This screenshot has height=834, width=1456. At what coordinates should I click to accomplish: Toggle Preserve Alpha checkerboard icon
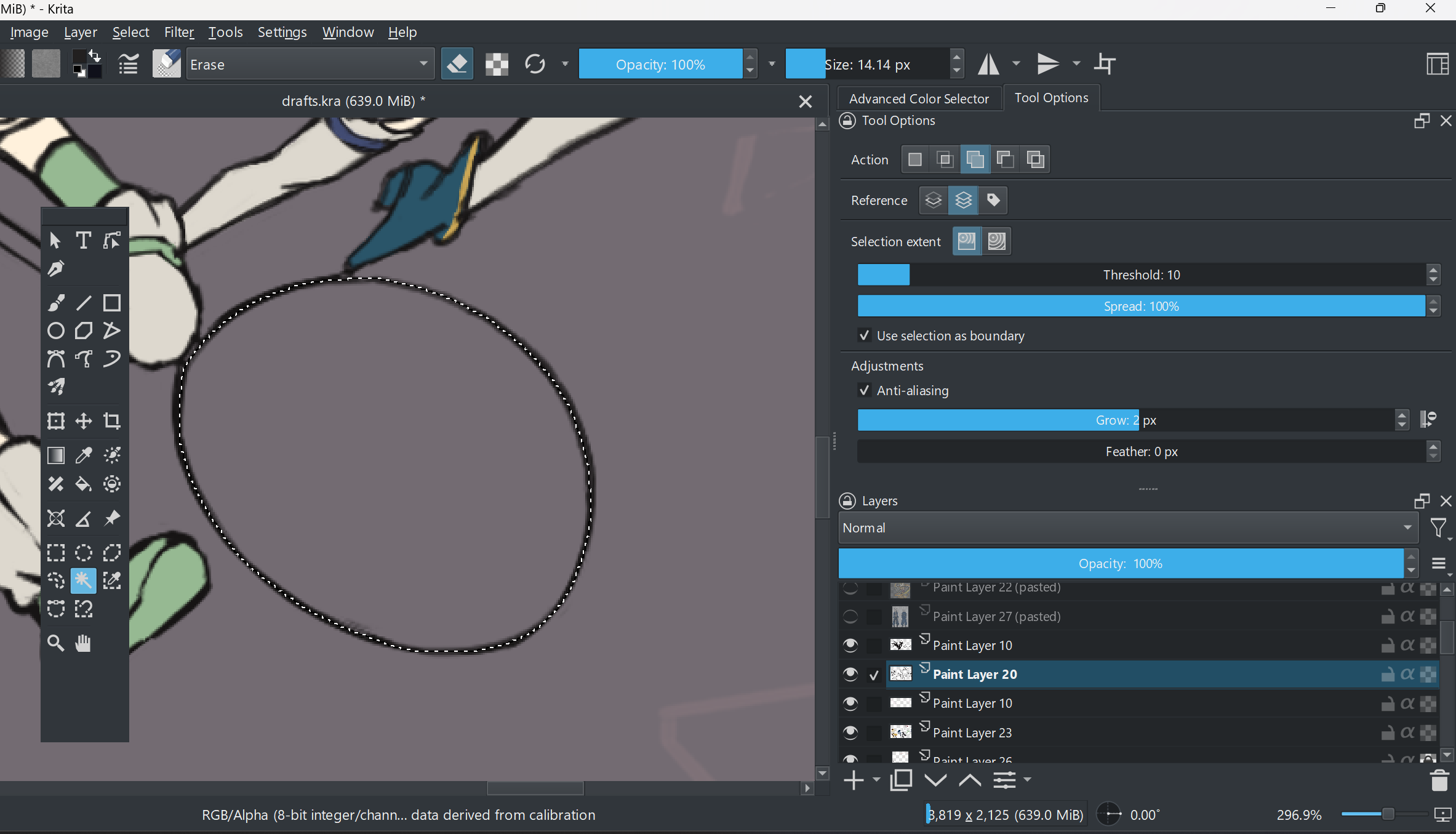(x=497, y=64)
